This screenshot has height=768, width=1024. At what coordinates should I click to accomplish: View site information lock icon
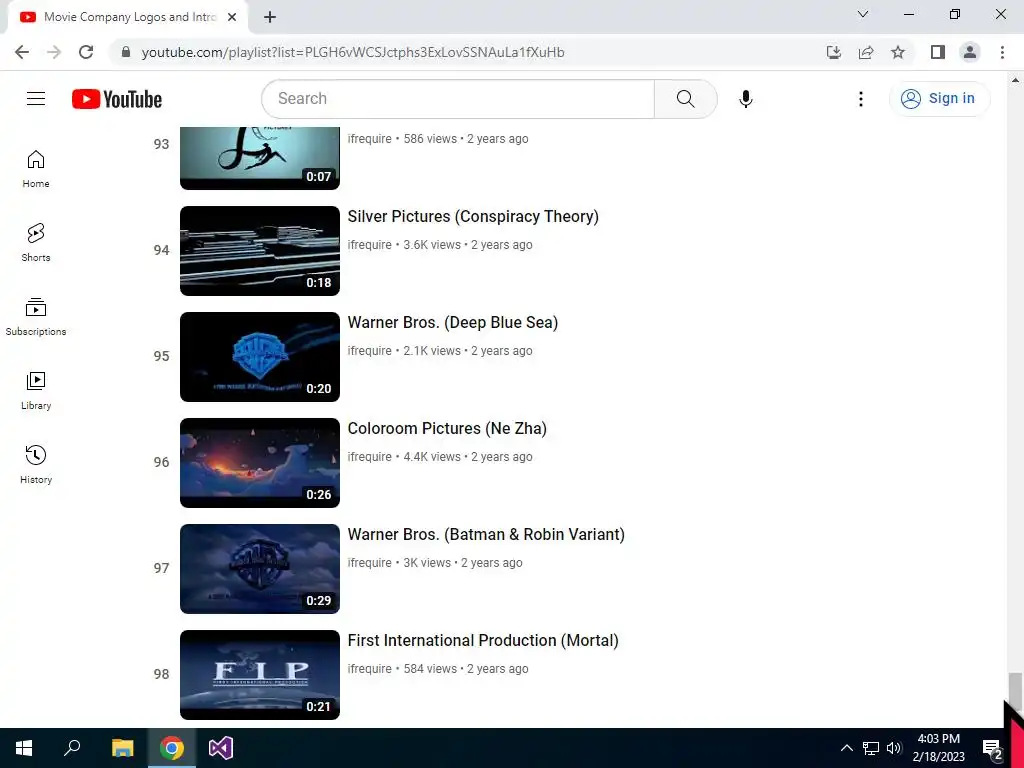point(126,52)
